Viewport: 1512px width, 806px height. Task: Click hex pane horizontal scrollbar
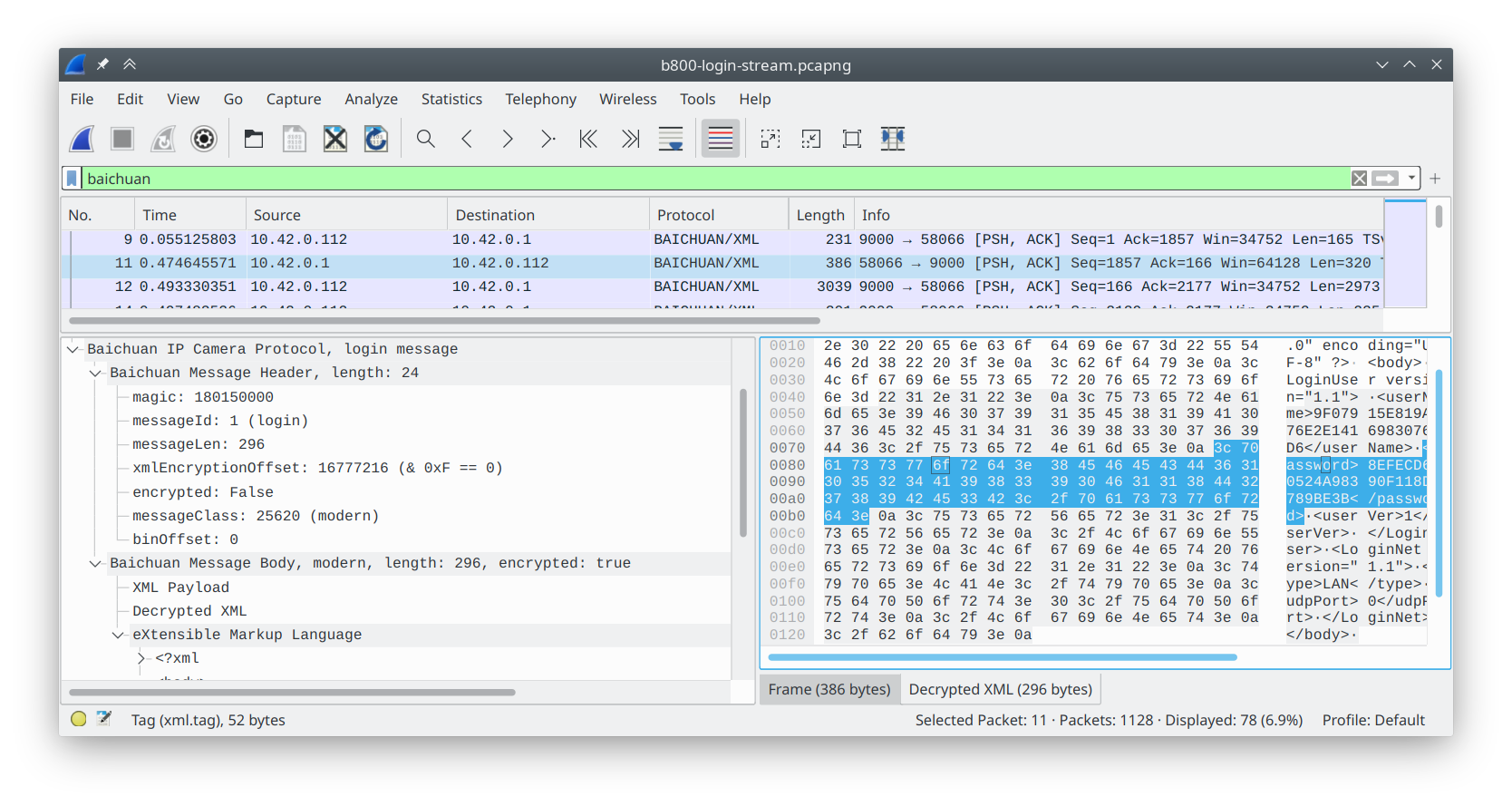(1002, 657)
